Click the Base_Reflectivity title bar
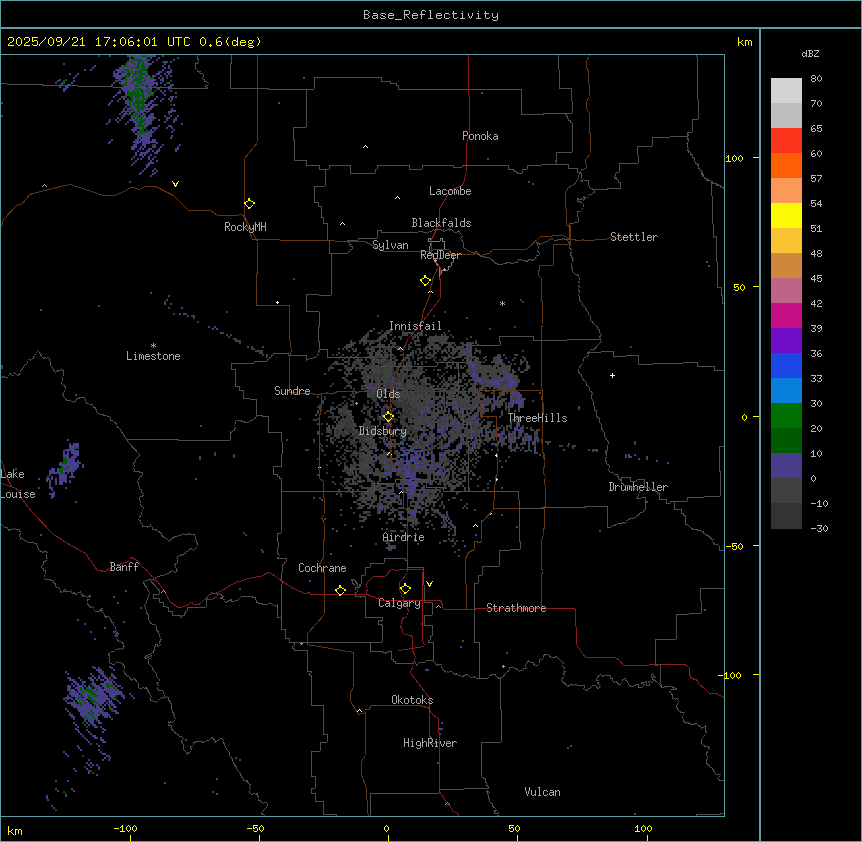The height and width of the screenshot is (842, 862). point(430,15)
